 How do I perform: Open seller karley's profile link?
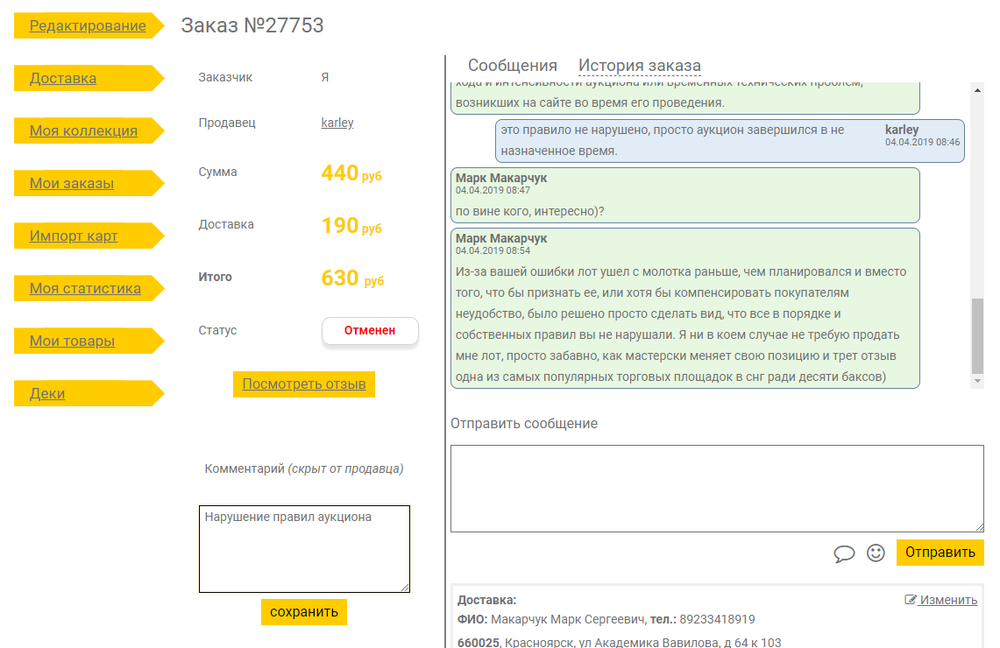tap(337, 123)
